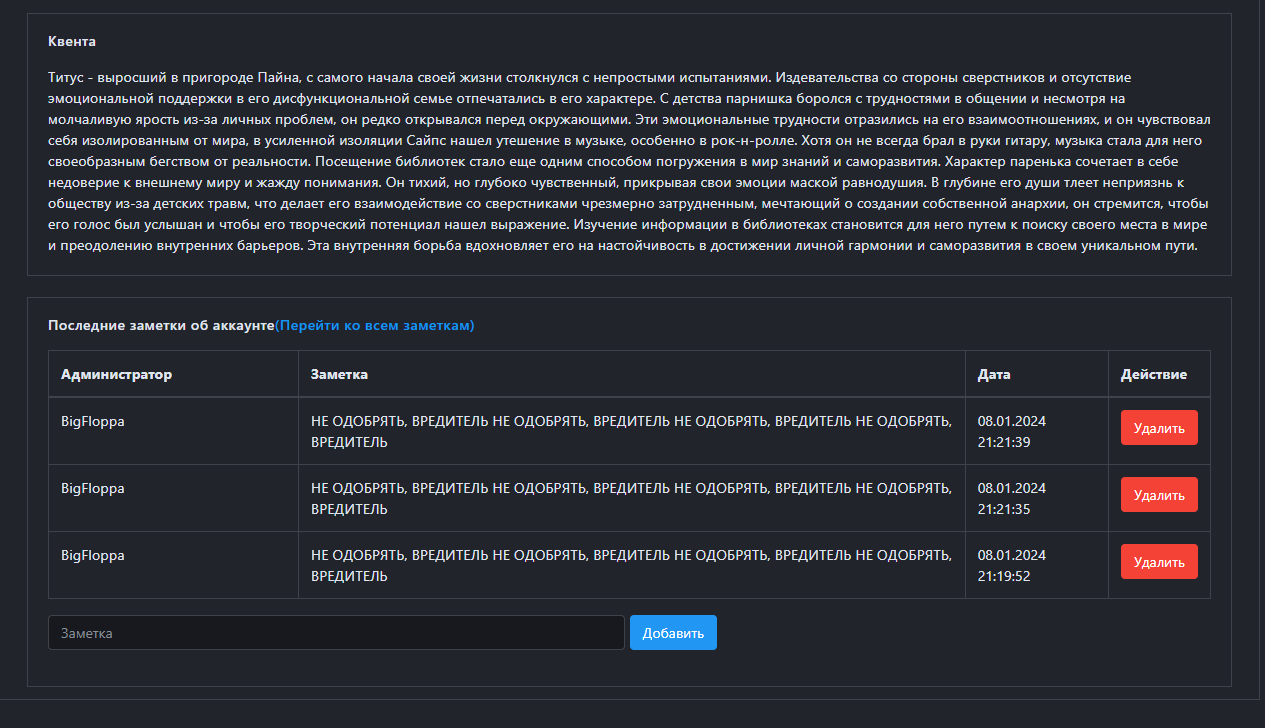Click the date 08.01.2024 21:21:39 cell
Screen dimensions: 1265x728
pos(1011,431)
